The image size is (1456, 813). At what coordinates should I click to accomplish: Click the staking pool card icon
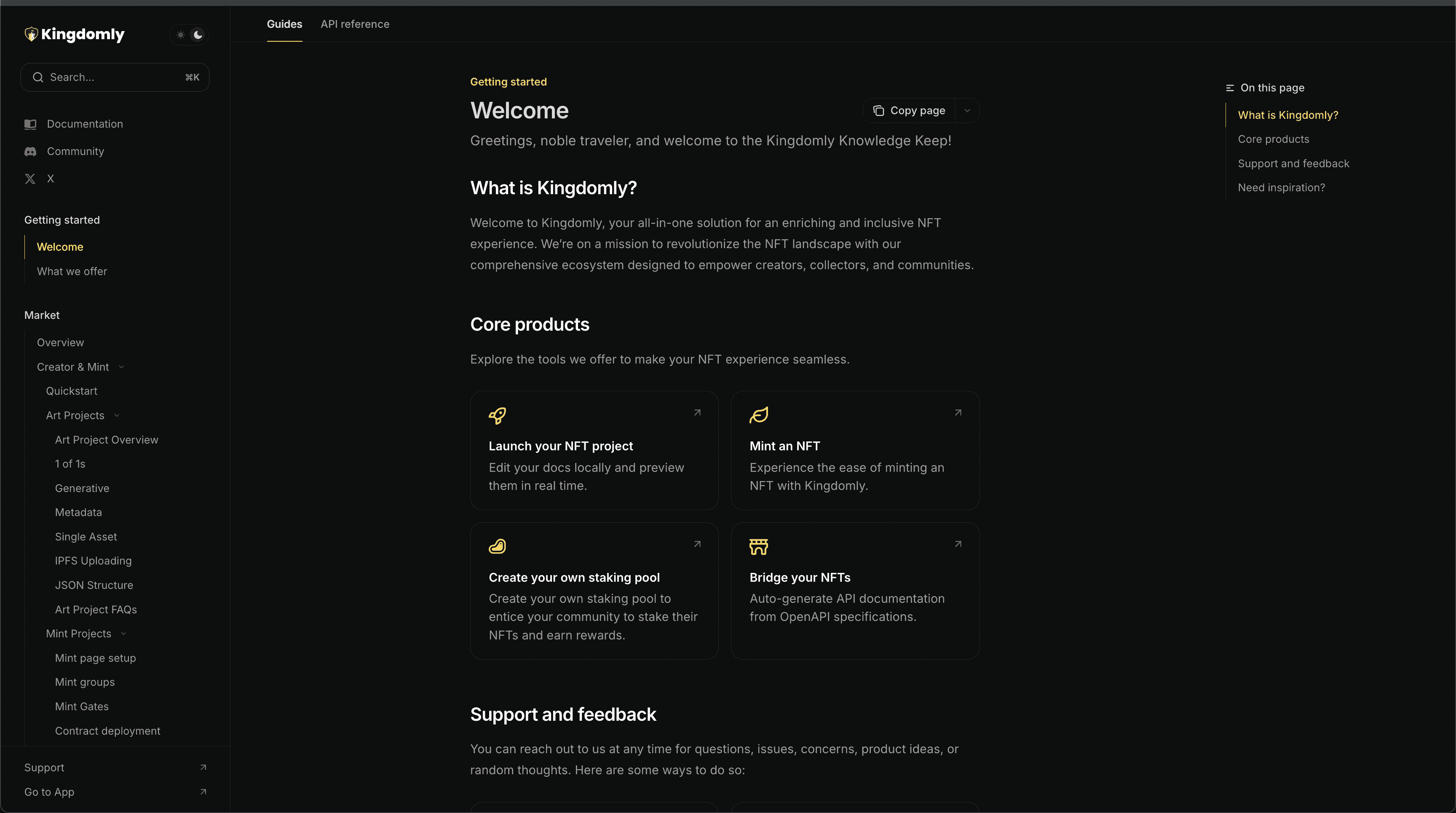pyautogui.click(x=498, y=546)
